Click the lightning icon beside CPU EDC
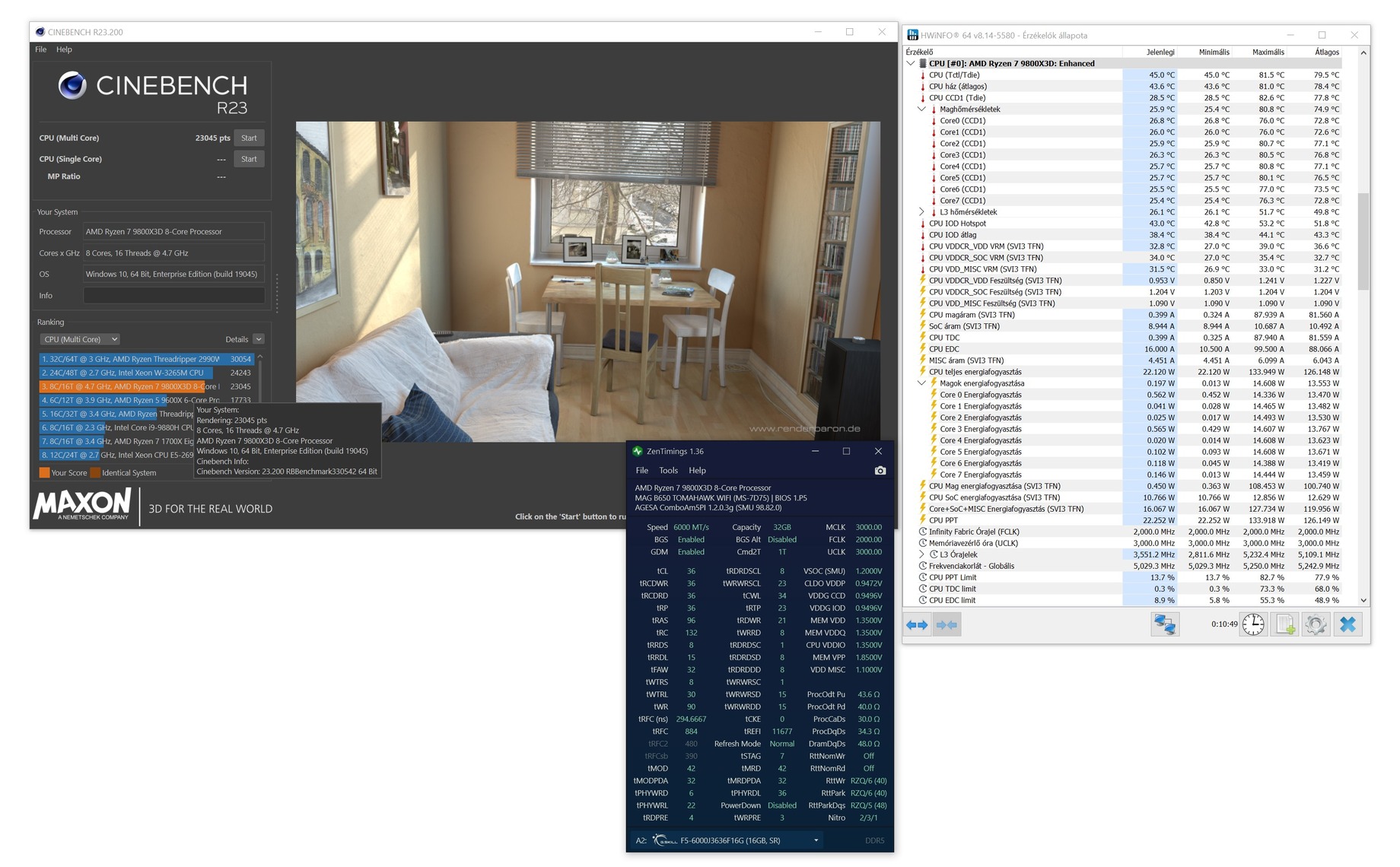The height and width of the screenshot is (867, 1400). pos(922,349)
